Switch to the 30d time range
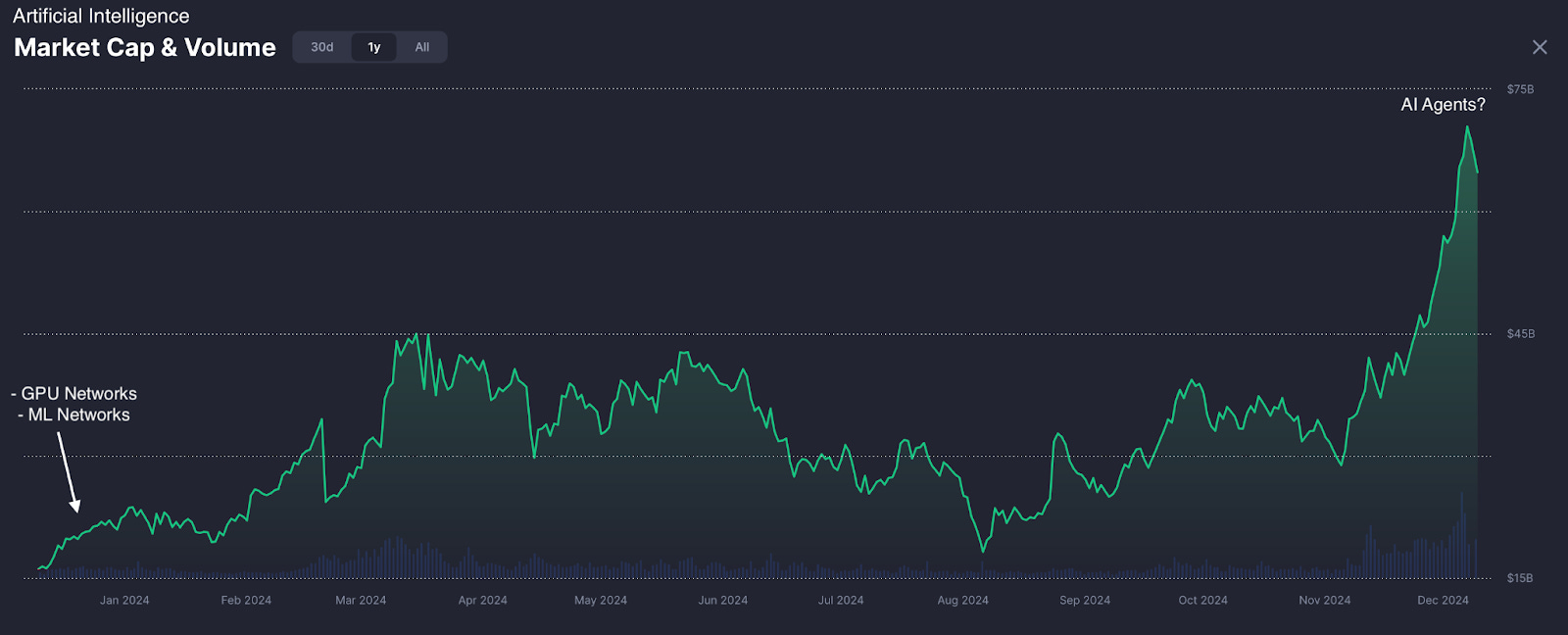The image size is (1568, 635). click(322, 47)
